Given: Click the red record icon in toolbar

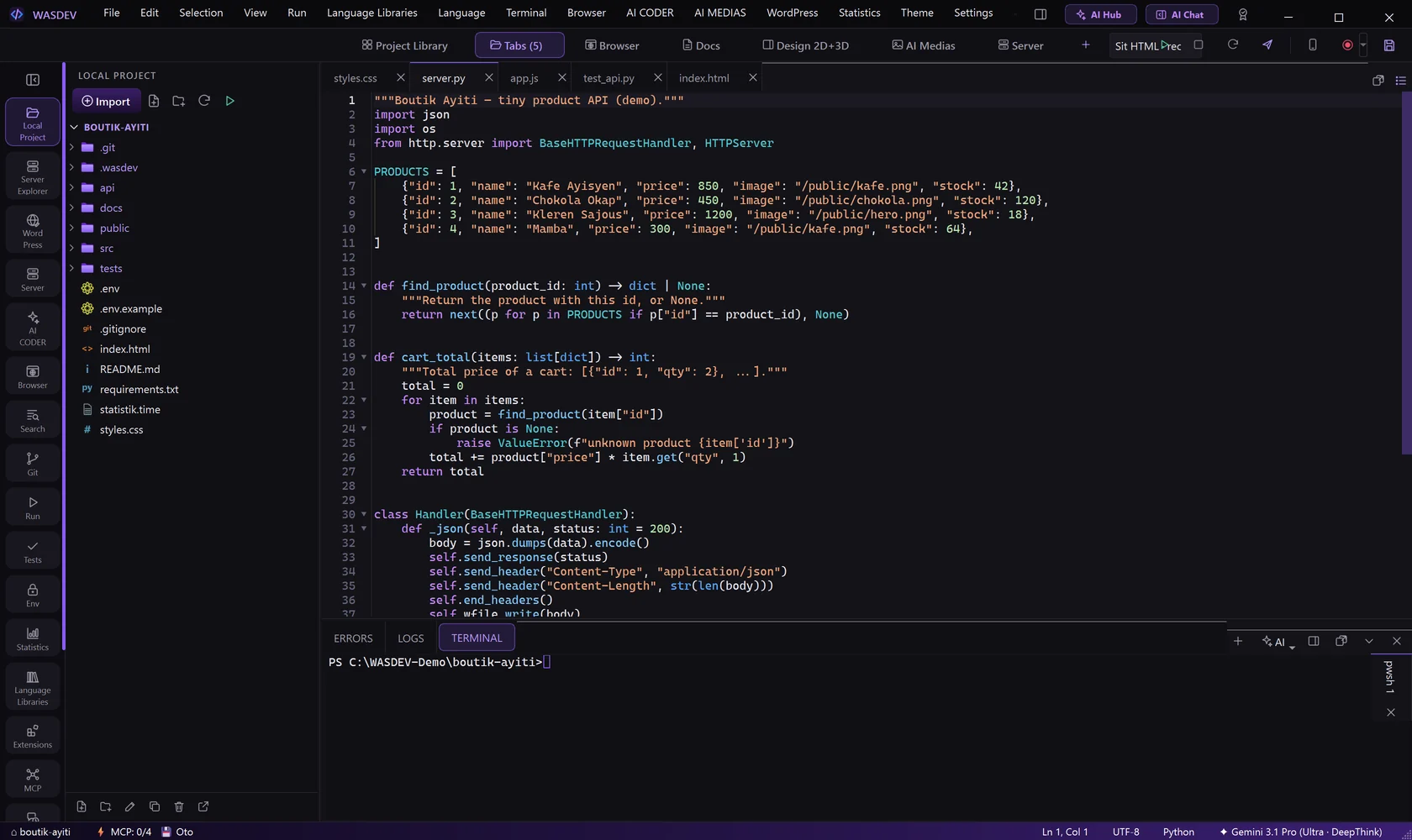Looking at the screenshot, I should tap(1347, 45).
